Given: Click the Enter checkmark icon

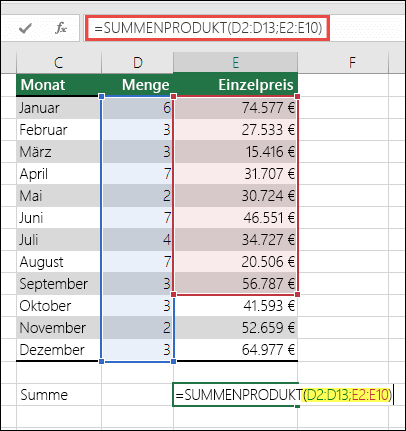Looking at the screenshot, I should (x=25, y=28).
